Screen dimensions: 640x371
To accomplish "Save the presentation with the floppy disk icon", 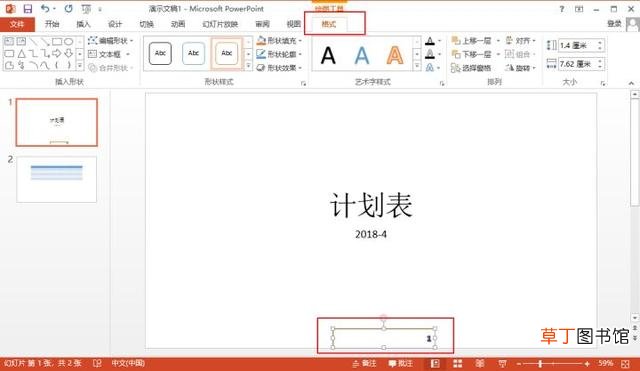I will coord(27,9).
